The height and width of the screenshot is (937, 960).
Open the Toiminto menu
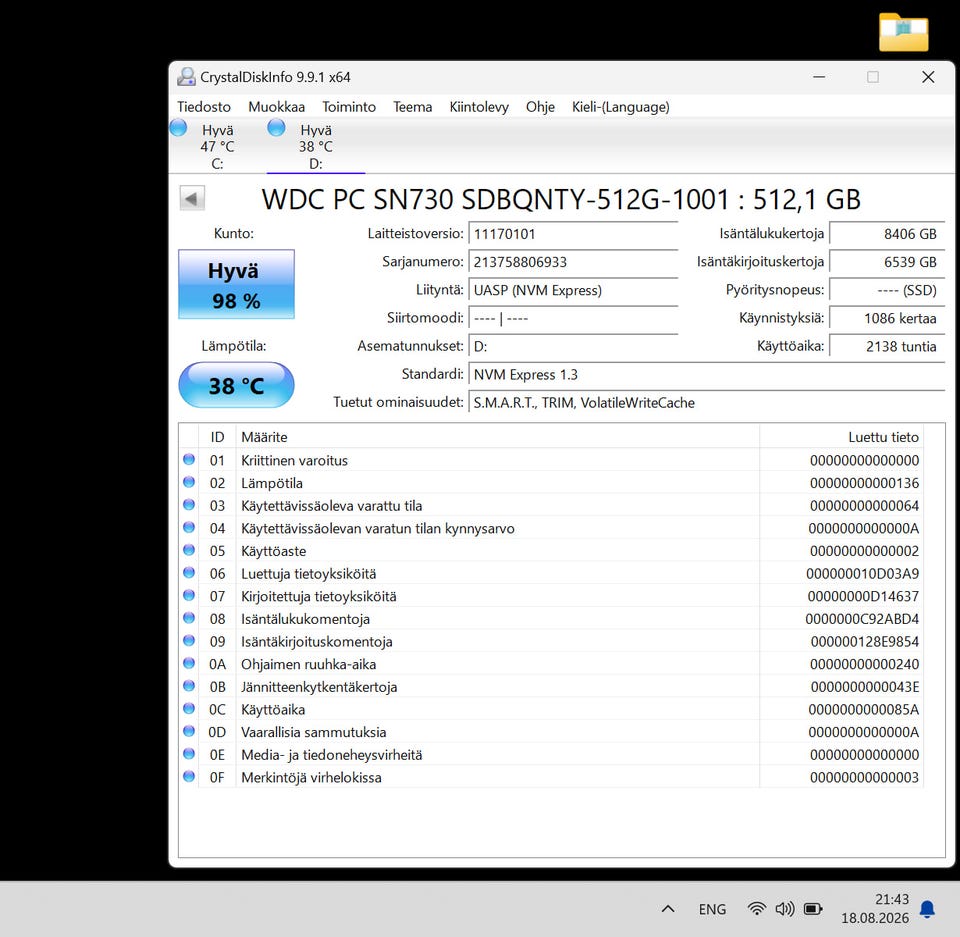coord(349,107)
